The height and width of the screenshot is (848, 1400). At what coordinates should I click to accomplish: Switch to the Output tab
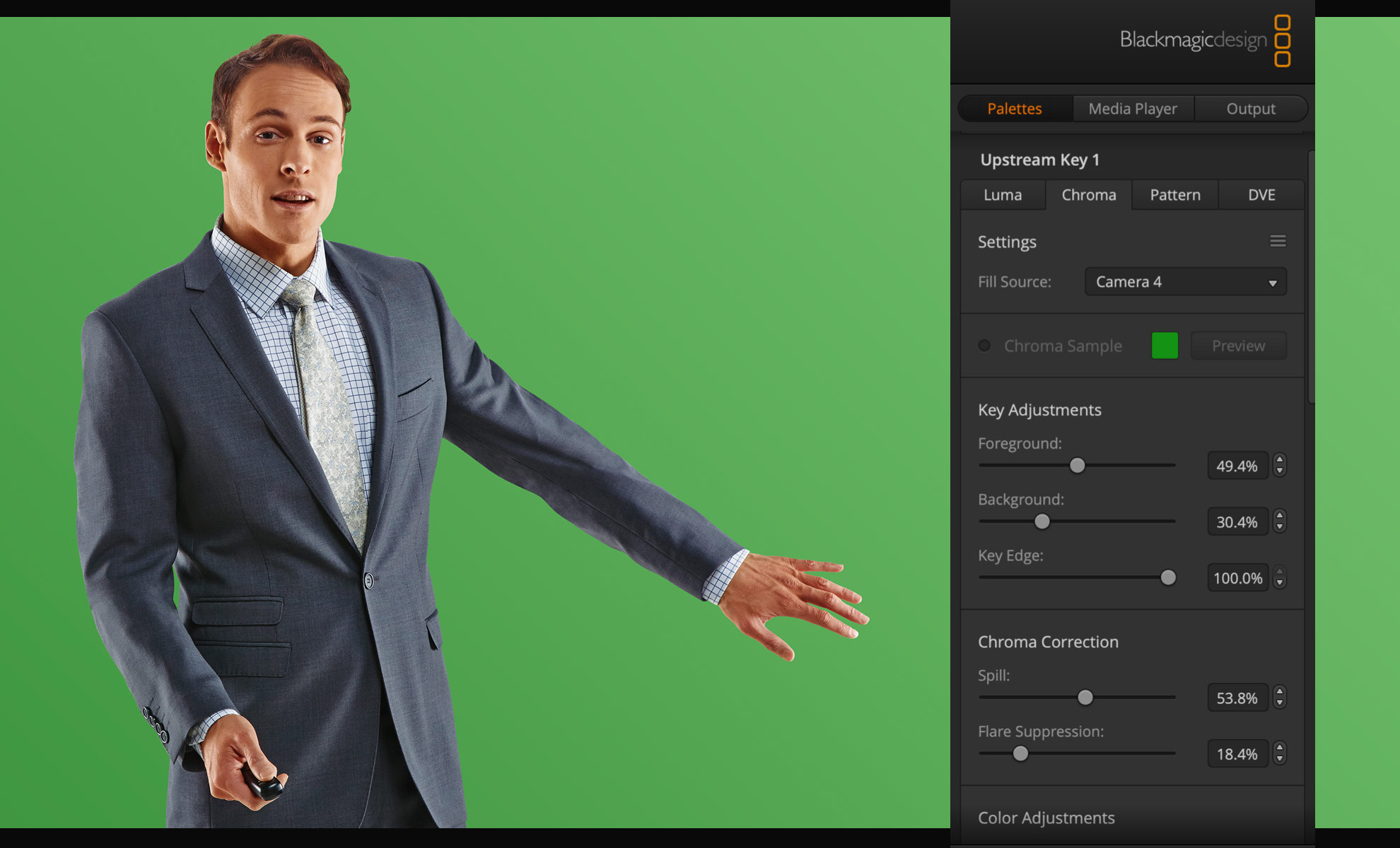pyautogui.click(x=1252, y=108)
